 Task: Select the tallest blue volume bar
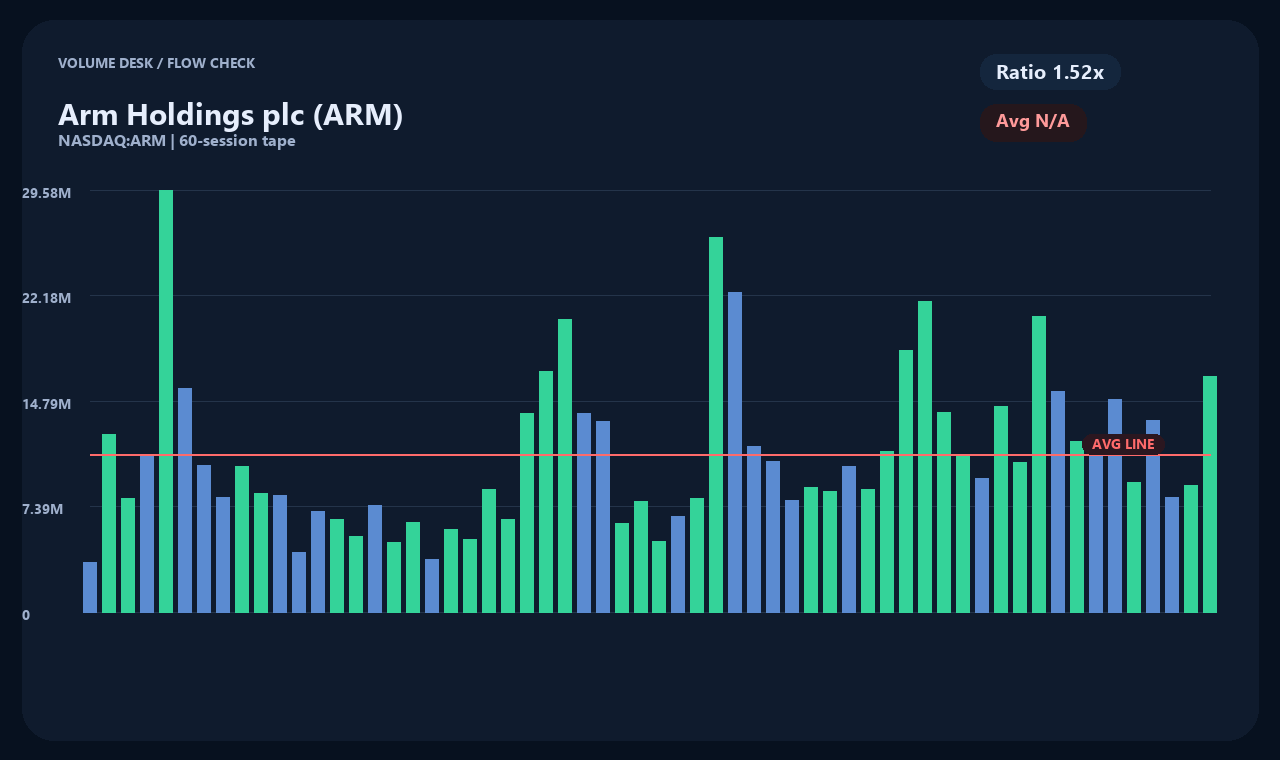coord(735,452)
